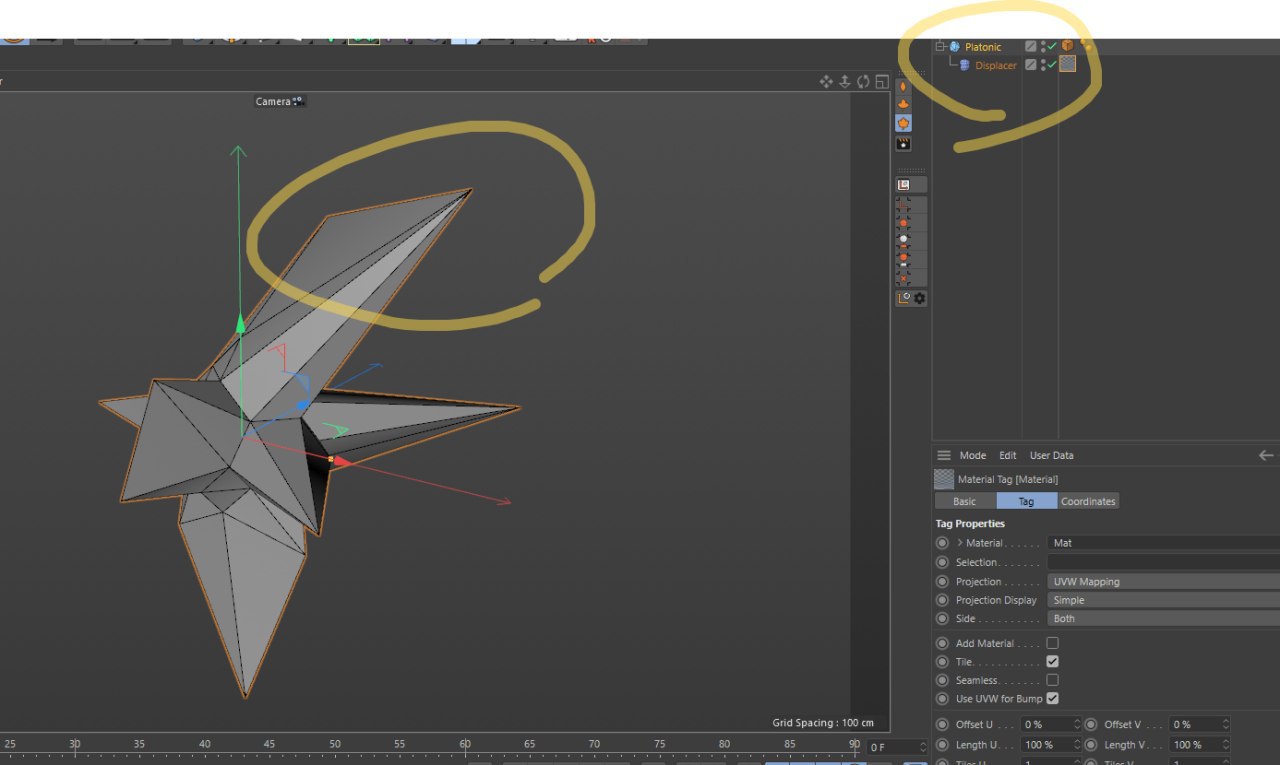1280x765 pixels.
Task: Open the Attribute Manager hamburger menu
Action: tap(943, 455)
